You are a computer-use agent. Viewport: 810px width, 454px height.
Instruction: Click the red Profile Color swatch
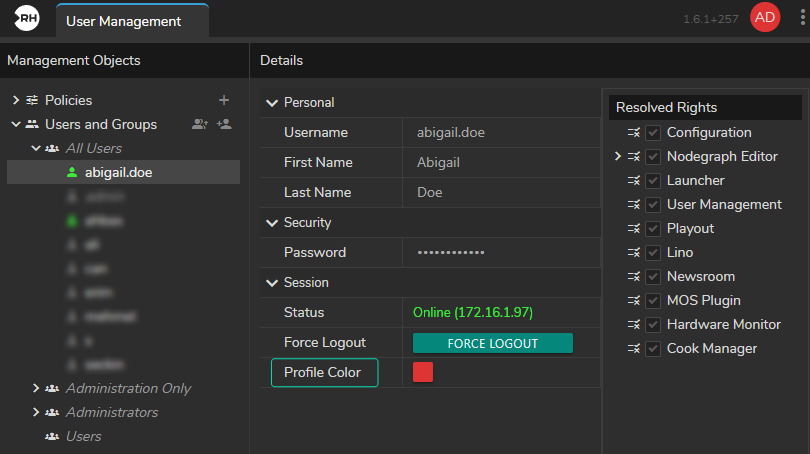point(423,372)
